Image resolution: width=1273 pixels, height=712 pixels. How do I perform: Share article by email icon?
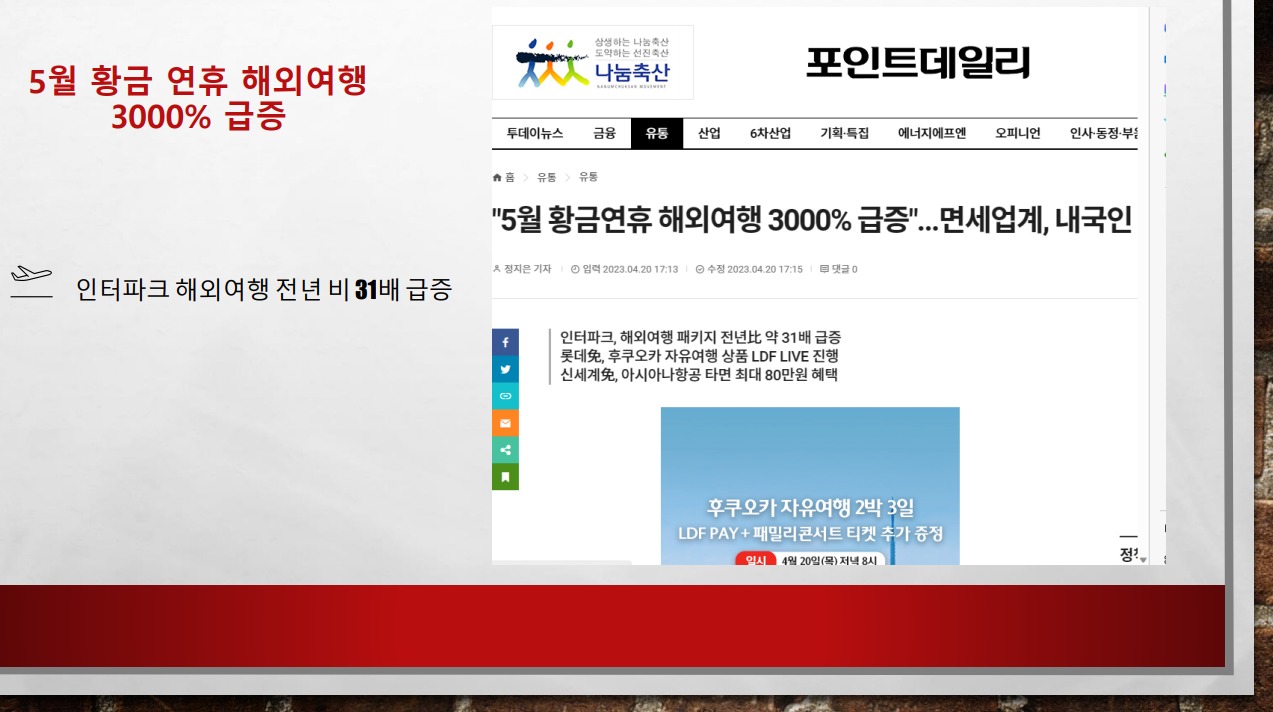(x=505, y=423)
